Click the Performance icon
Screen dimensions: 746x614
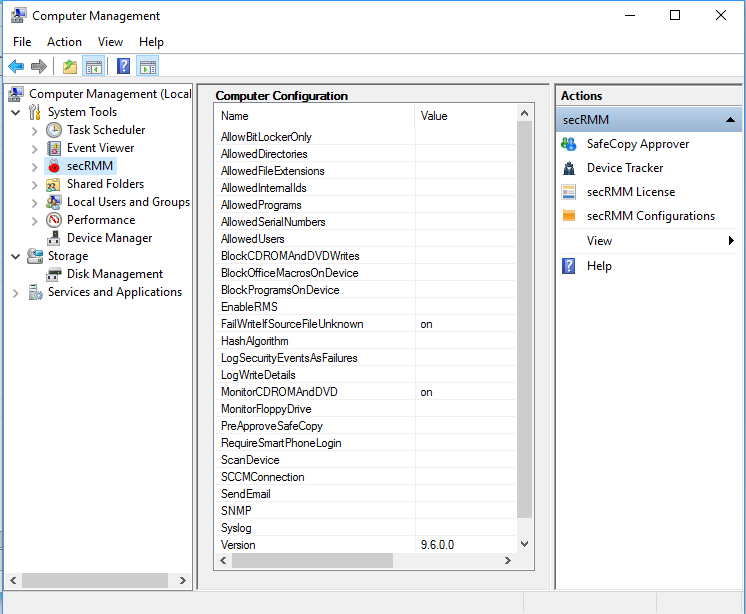54,220
